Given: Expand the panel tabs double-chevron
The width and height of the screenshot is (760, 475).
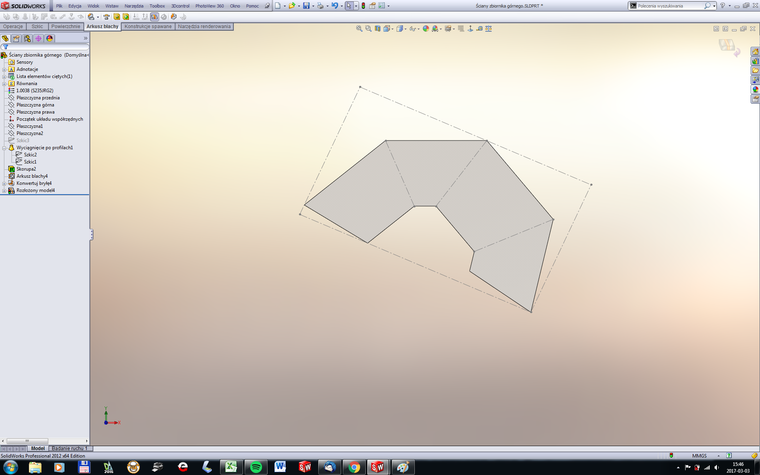Looking at the screenshot, I should click(85, 38).
